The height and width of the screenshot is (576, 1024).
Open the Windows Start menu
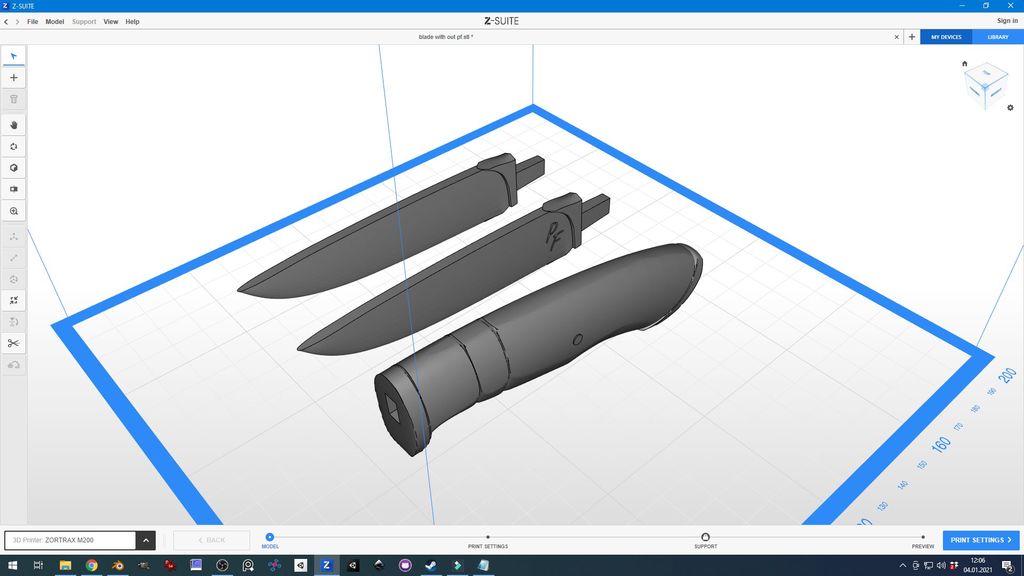pyautogui.click(x=12, y=565)
